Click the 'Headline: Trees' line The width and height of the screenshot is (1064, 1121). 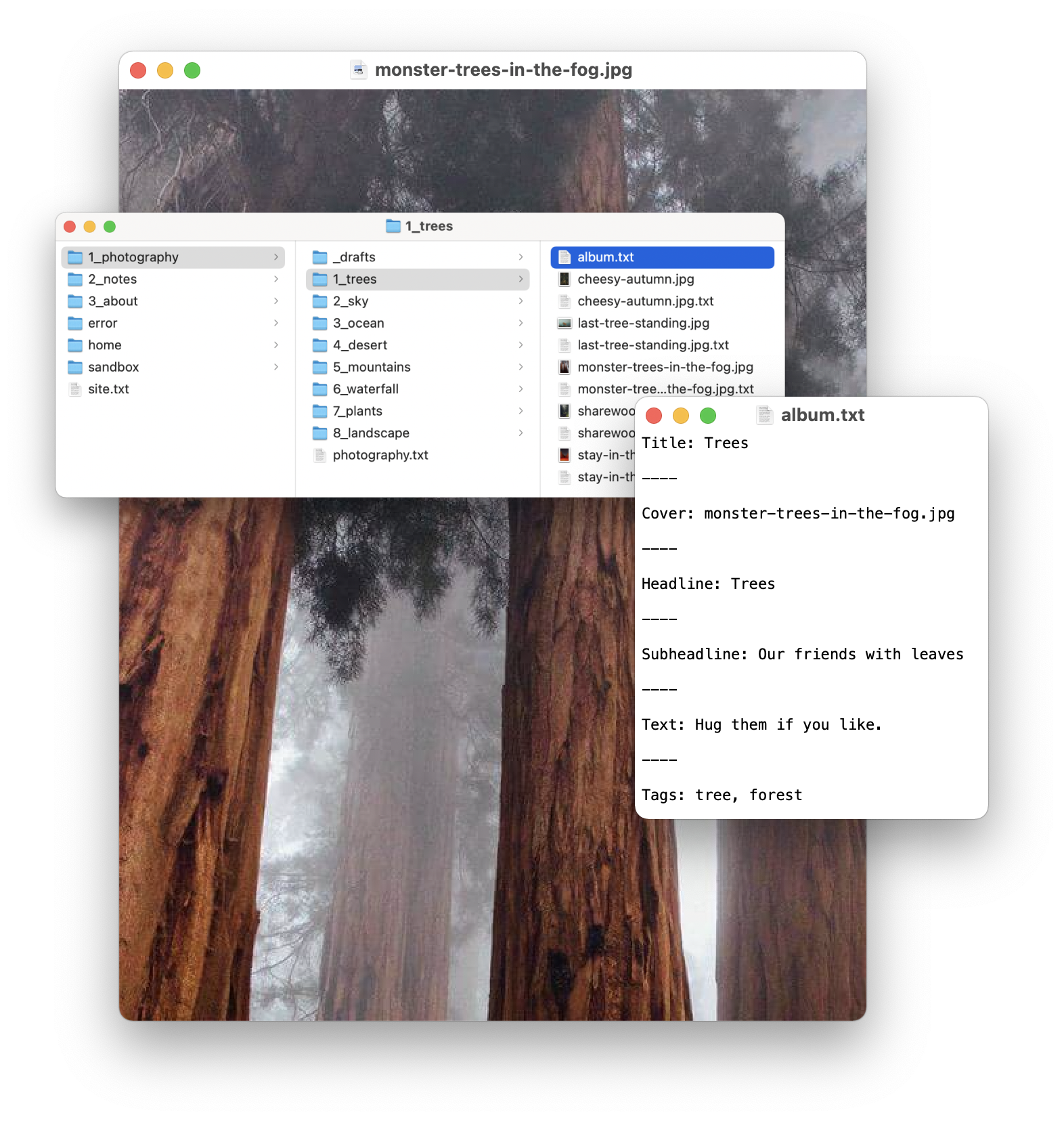click(708, 584)
